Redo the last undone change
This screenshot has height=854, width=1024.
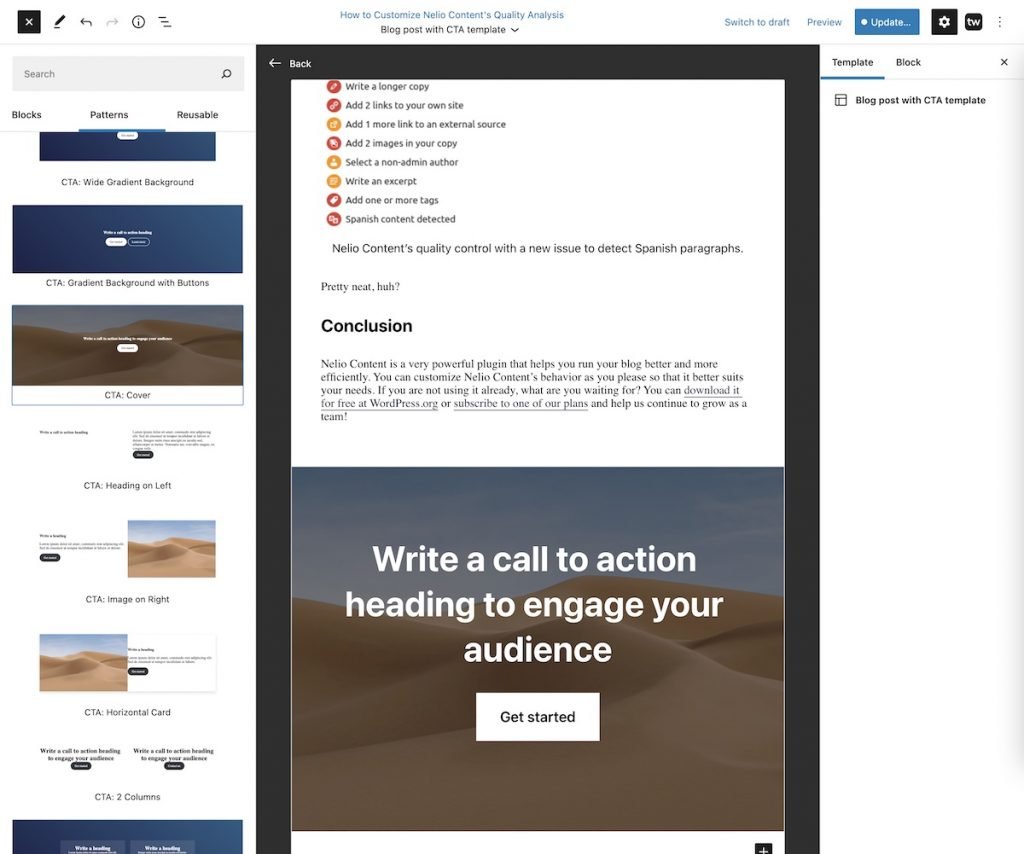tap(112, 22)
